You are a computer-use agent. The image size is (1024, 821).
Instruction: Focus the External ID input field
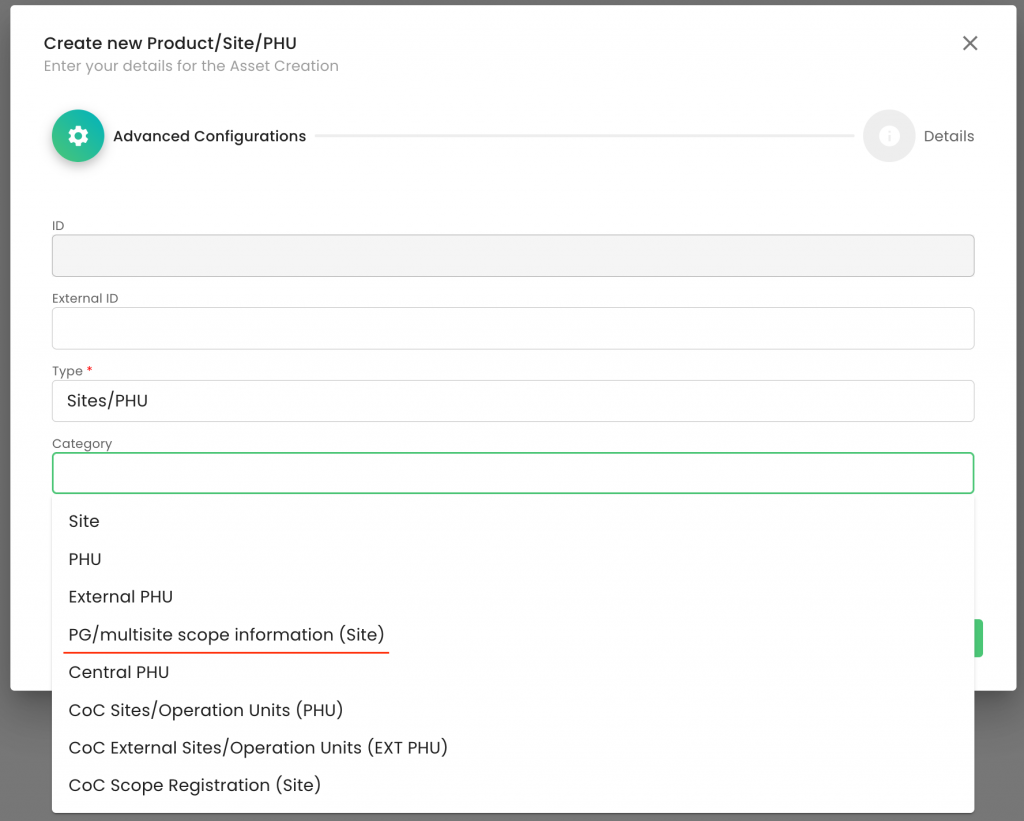(x=512, y=328)
